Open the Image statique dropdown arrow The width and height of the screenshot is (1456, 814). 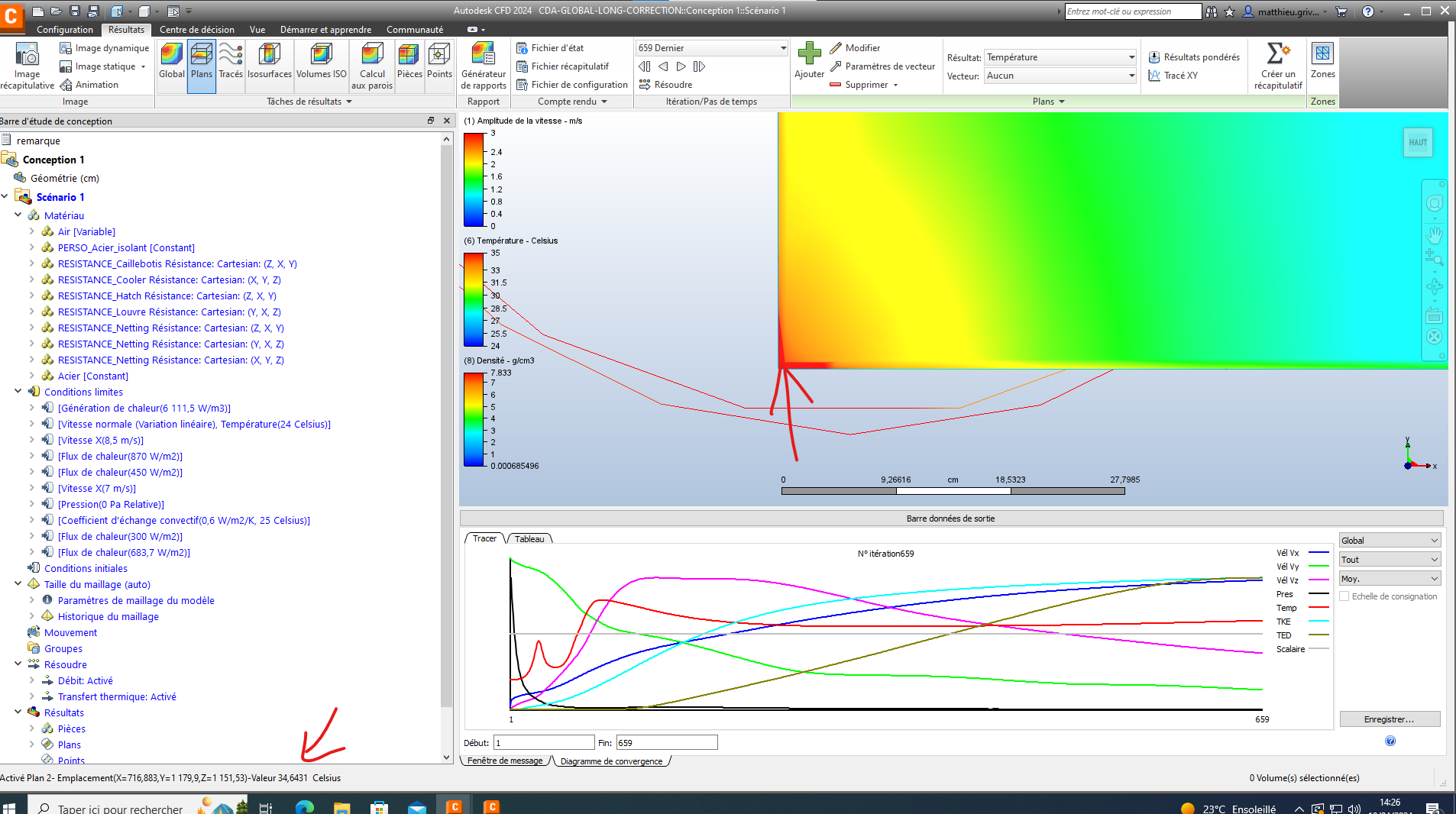point(143,66)
